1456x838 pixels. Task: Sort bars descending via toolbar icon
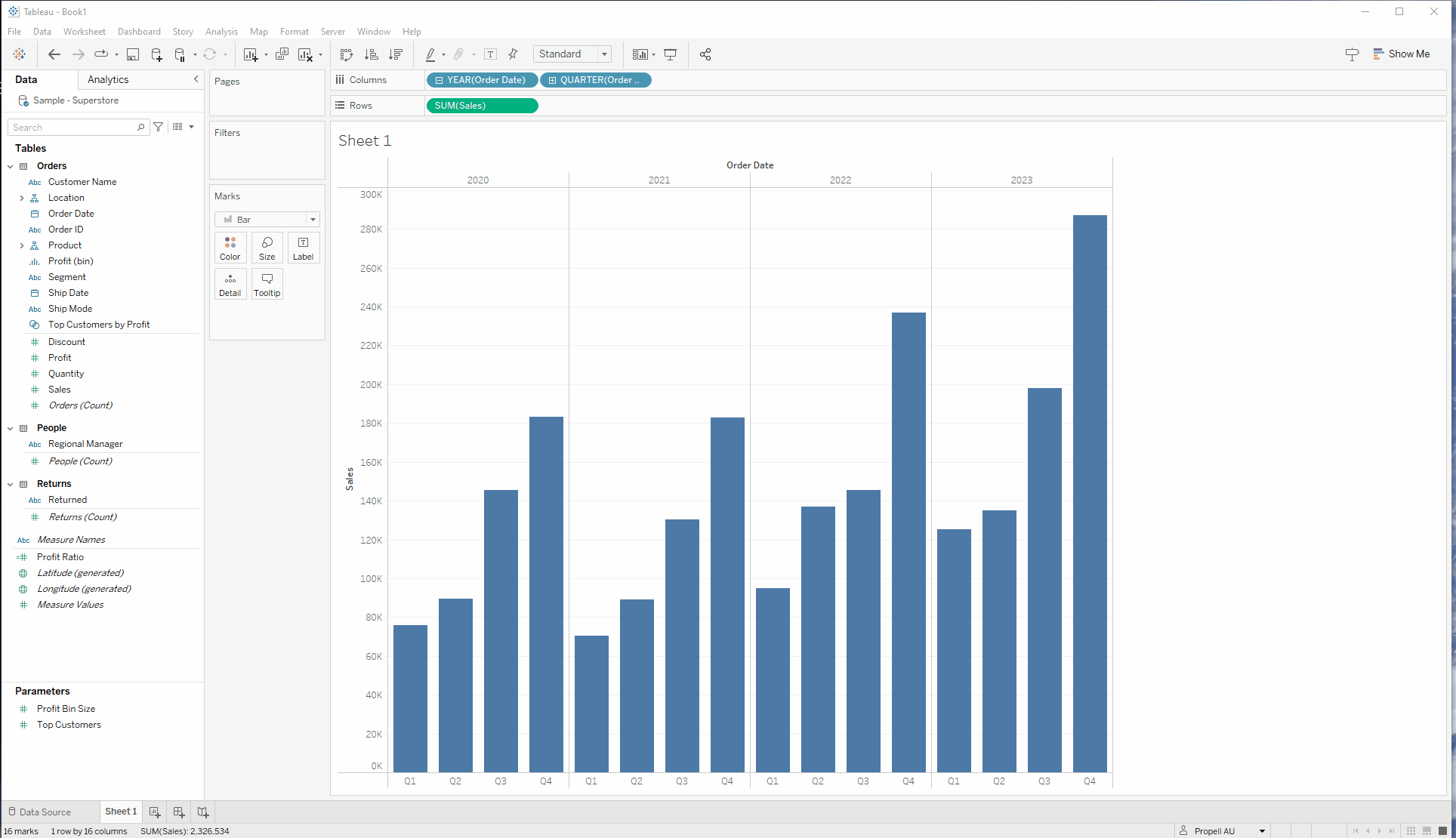click(395, 54)
